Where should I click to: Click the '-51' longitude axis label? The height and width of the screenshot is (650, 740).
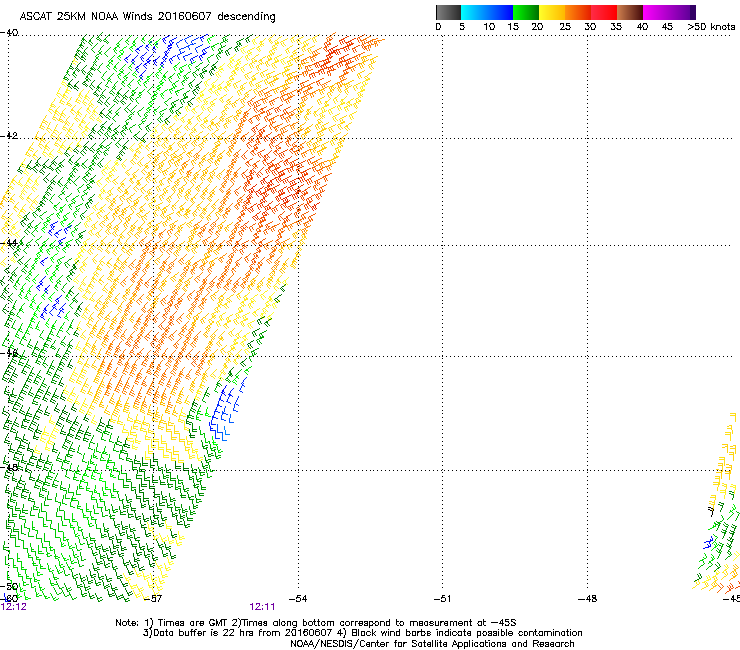[x=442, y=599]
